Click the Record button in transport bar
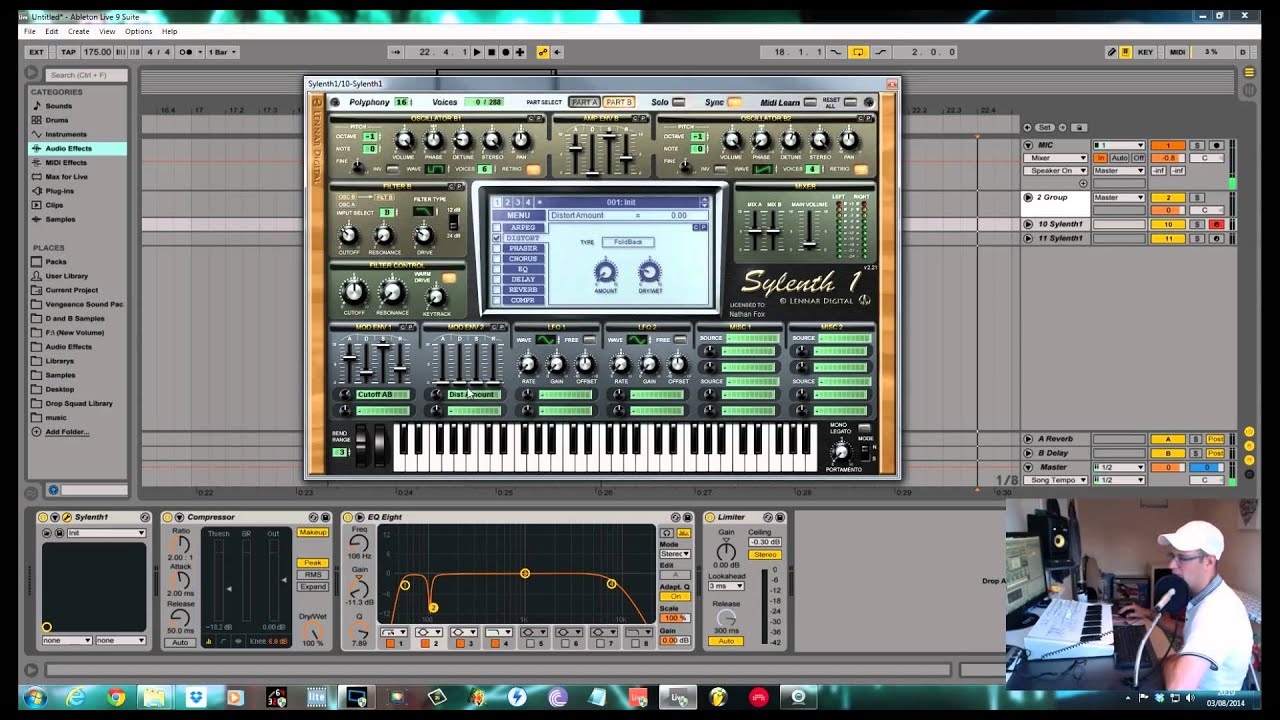 coord(505,52)
